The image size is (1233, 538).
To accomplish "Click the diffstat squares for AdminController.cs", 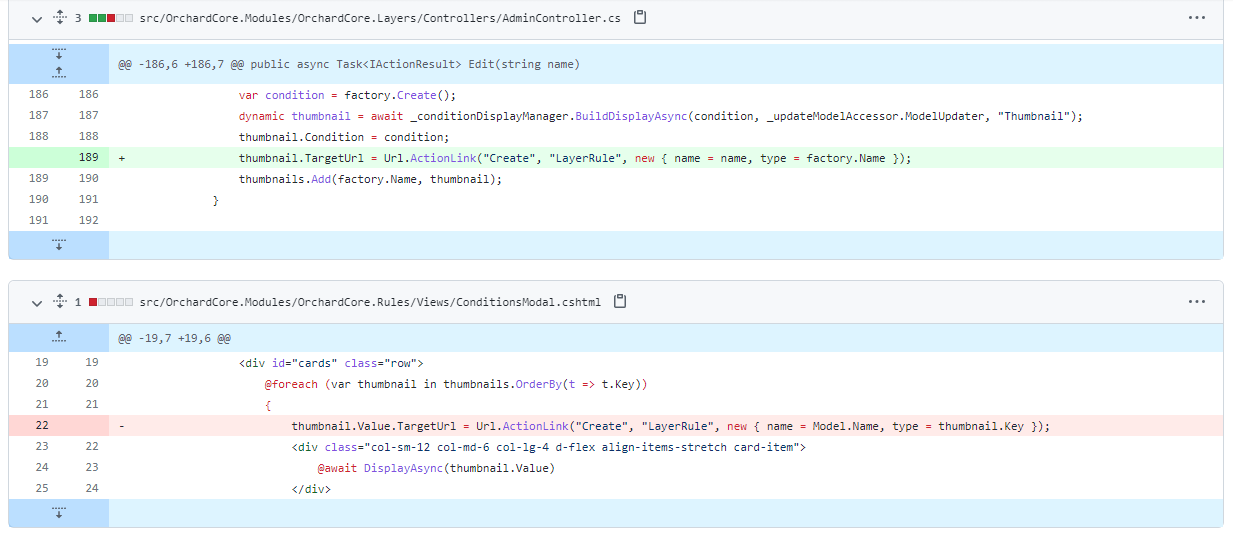I will pos(111,18).
